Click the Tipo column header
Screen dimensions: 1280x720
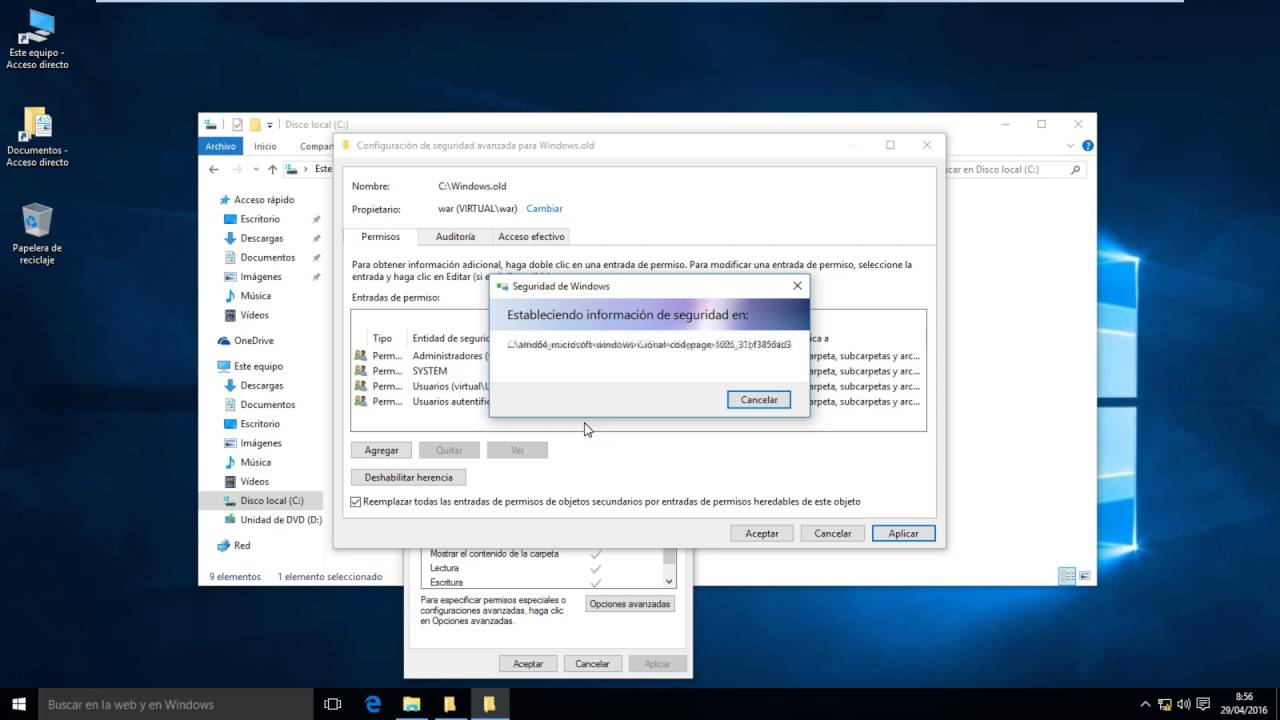[x=382, y=339]
